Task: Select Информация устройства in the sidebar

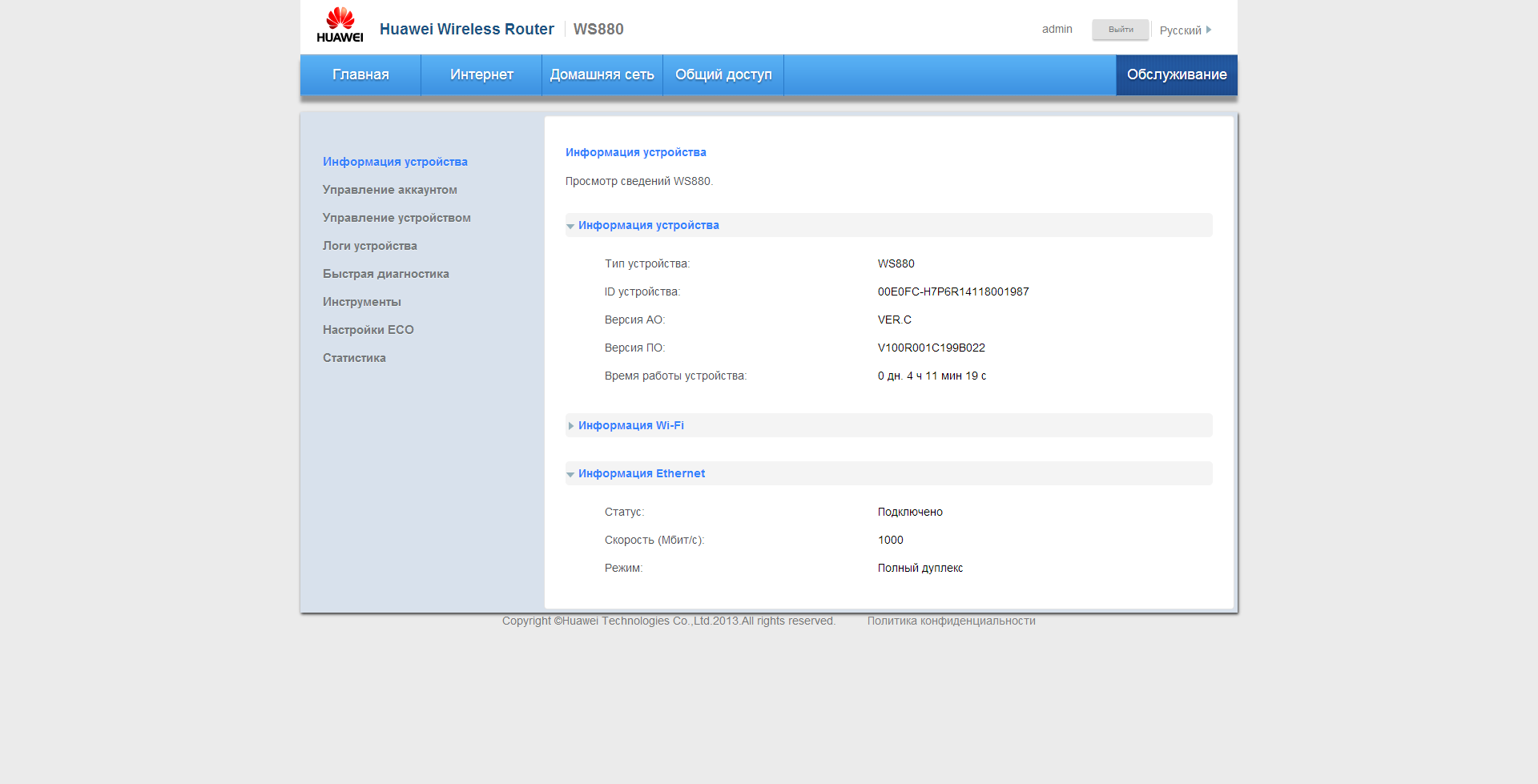Action: click(x=395, y=162)
